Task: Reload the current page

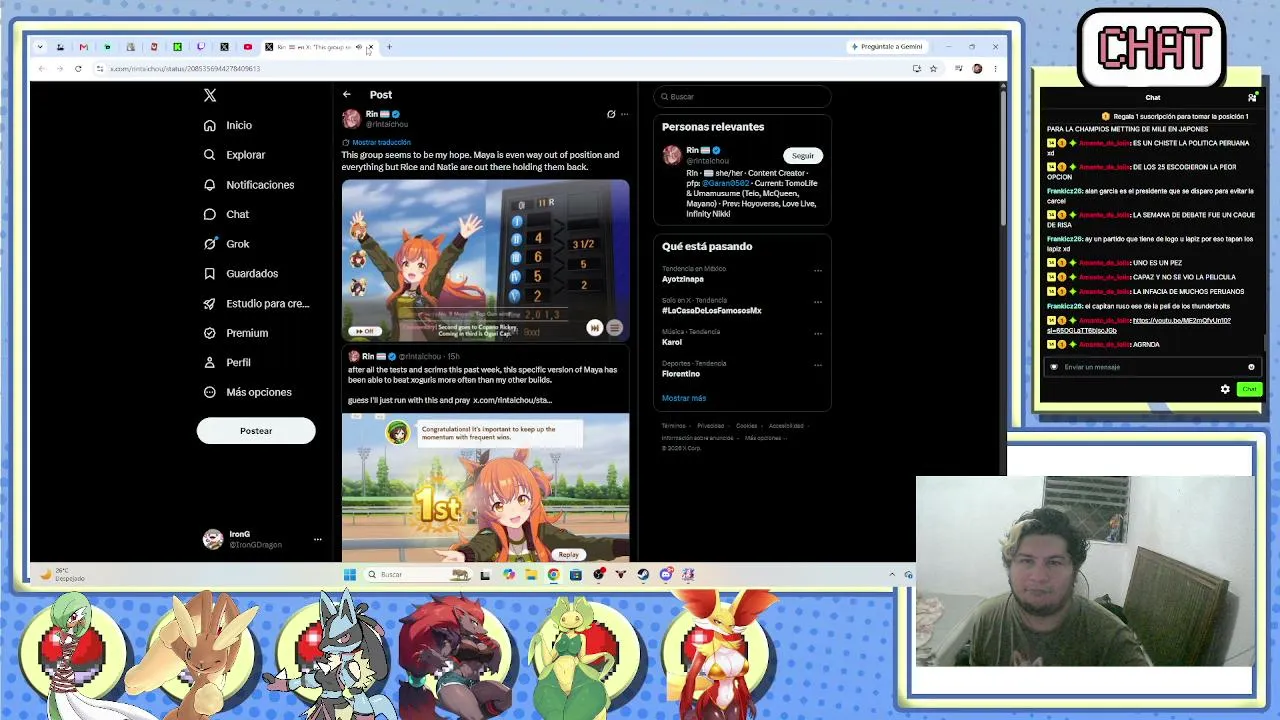Action: tap(78, 69)
